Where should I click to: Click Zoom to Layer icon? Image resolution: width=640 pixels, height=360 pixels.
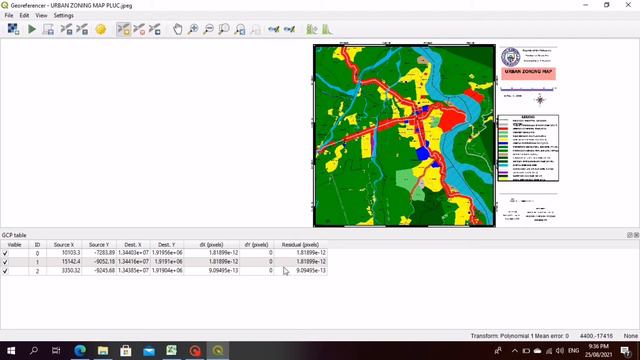coord(224,29)
